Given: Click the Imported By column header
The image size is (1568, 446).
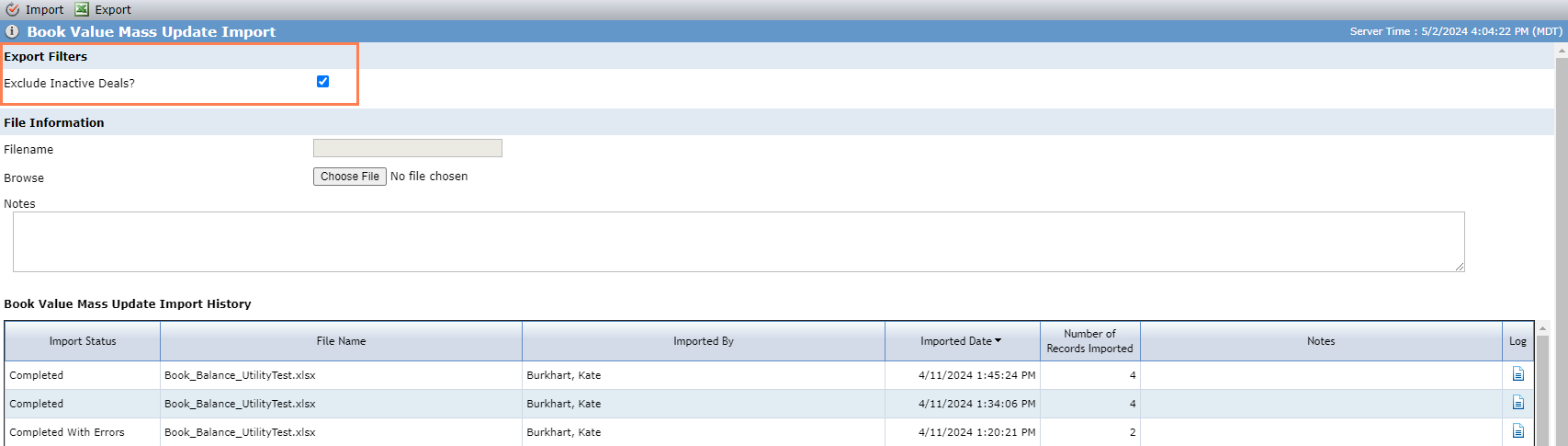Looking at the screenshot, I should [x=704, y=341].
